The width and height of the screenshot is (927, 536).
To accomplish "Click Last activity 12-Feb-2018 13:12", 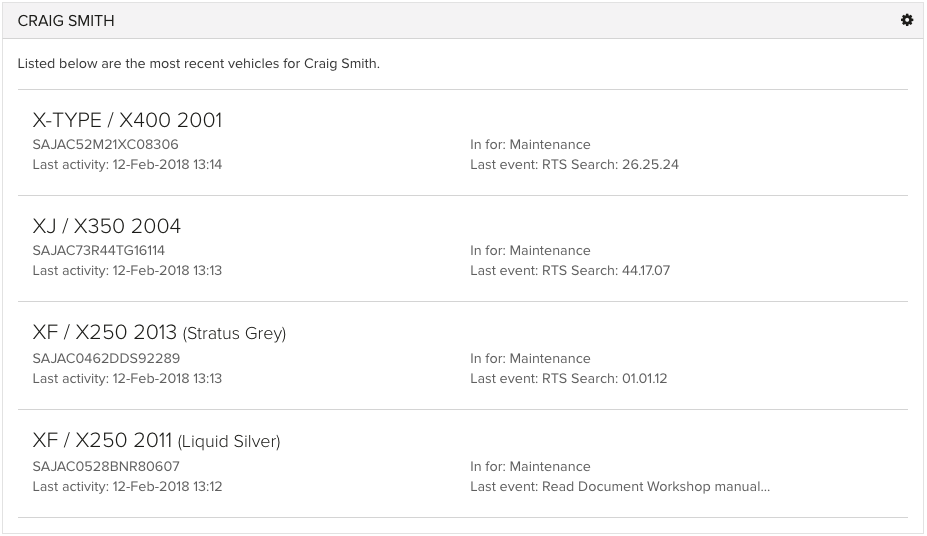I will pyautogui.click(x=127, y=486).
